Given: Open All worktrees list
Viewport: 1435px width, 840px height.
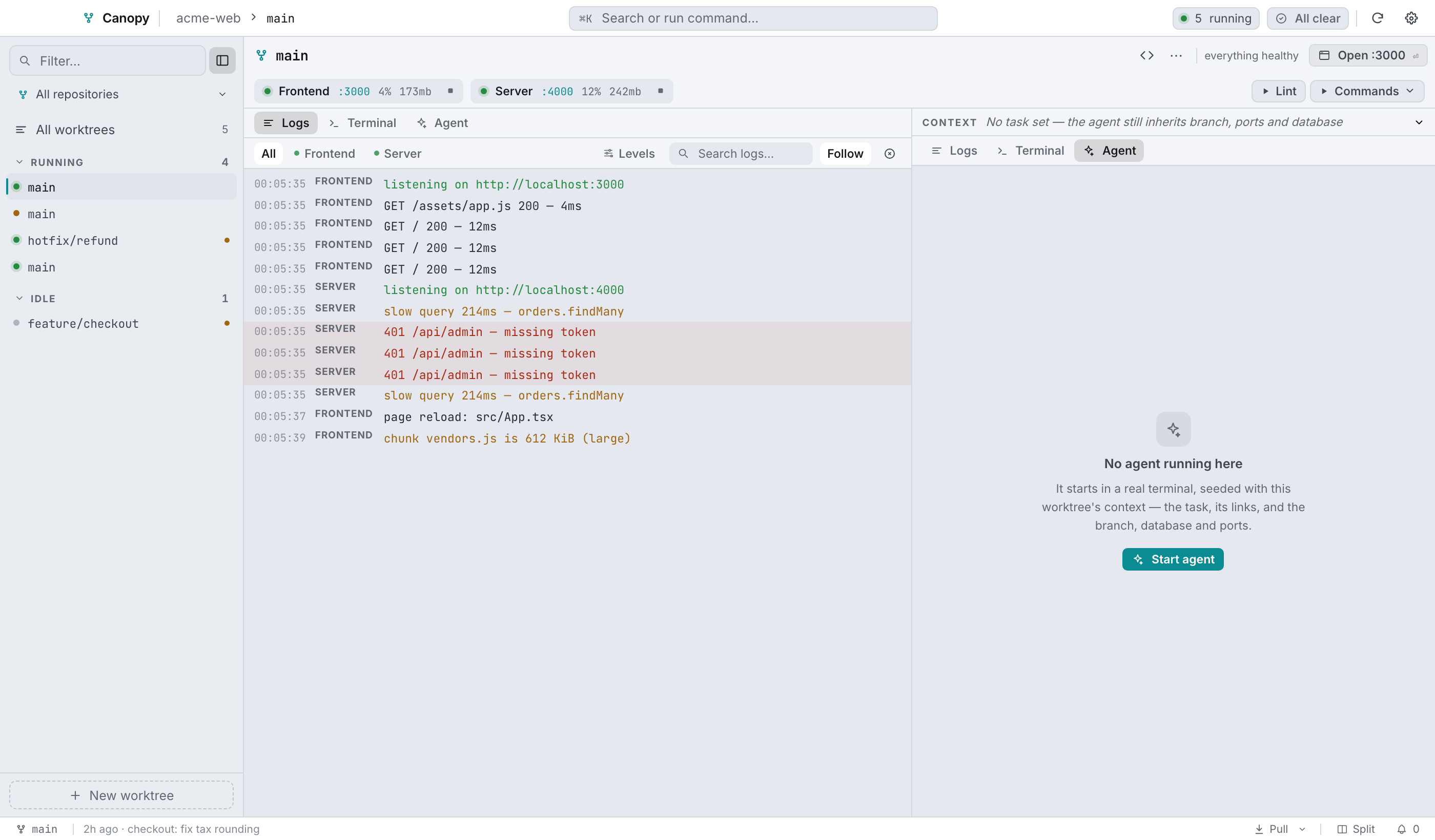Looking at the screenshot, I should tap(121, 130).
